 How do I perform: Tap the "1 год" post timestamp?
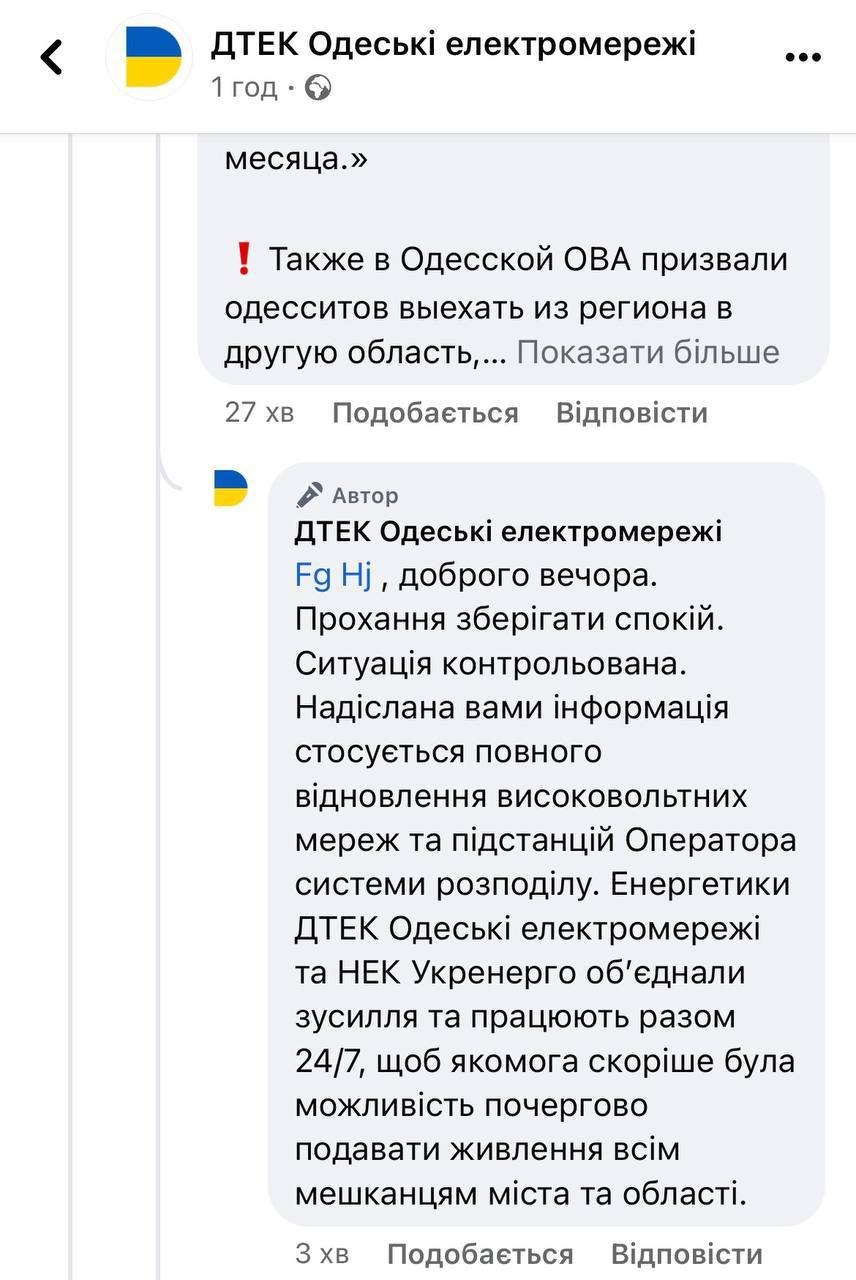tap(244, 89)
